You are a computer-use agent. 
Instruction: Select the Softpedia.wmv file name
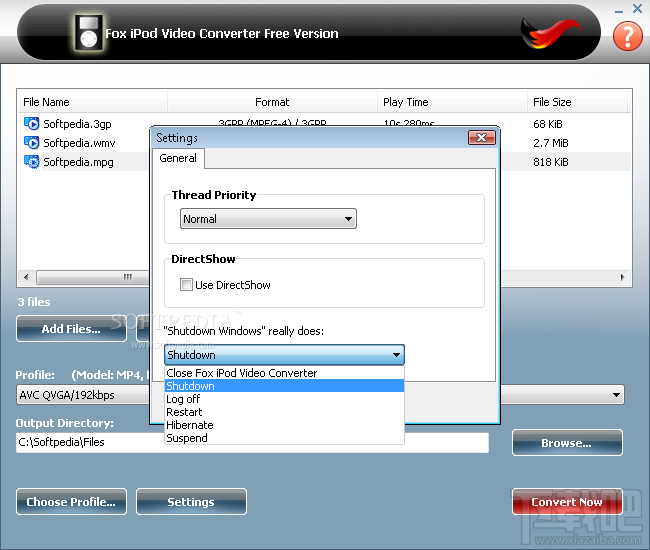pos(80,143)
